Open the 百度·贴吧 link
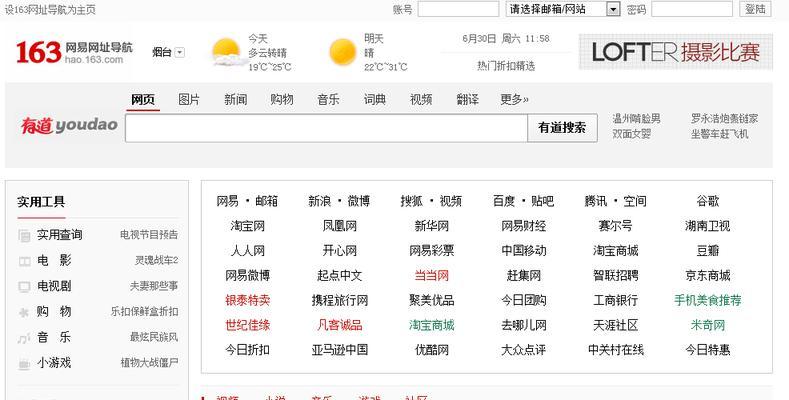 [523, 201]
